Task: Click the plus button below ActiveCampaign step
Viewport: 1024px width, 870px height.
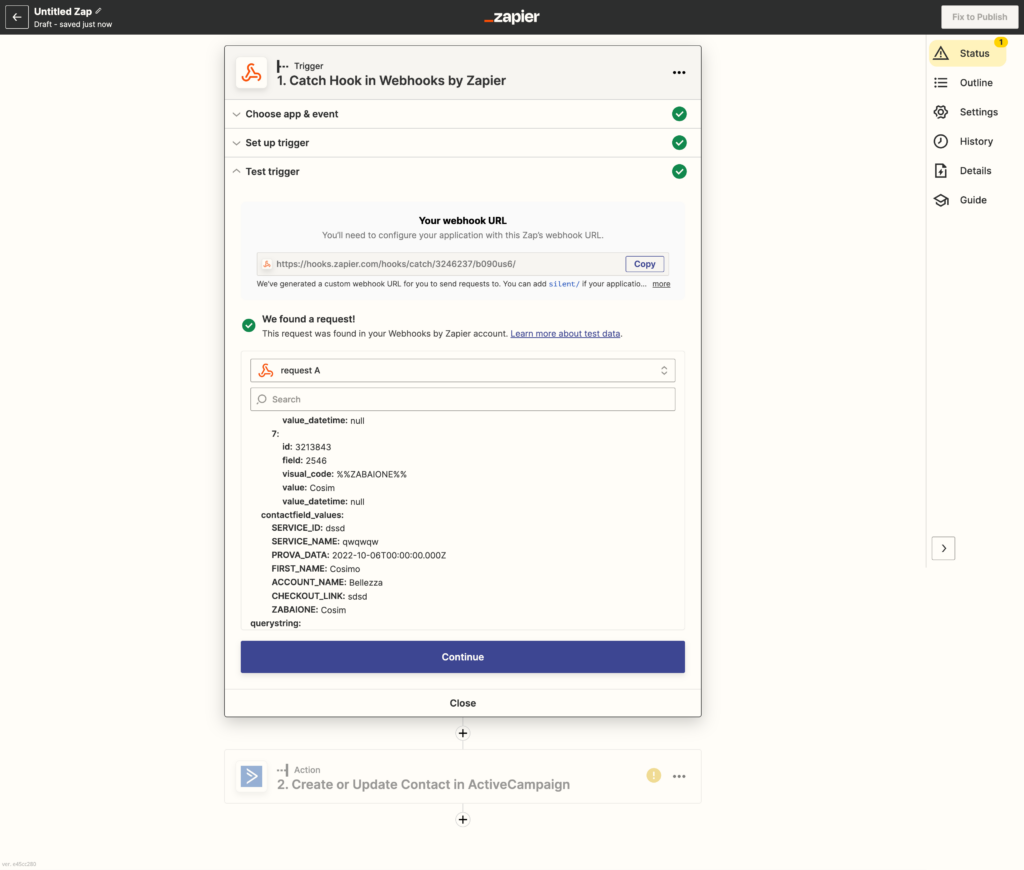Action: tap(462, 820)
